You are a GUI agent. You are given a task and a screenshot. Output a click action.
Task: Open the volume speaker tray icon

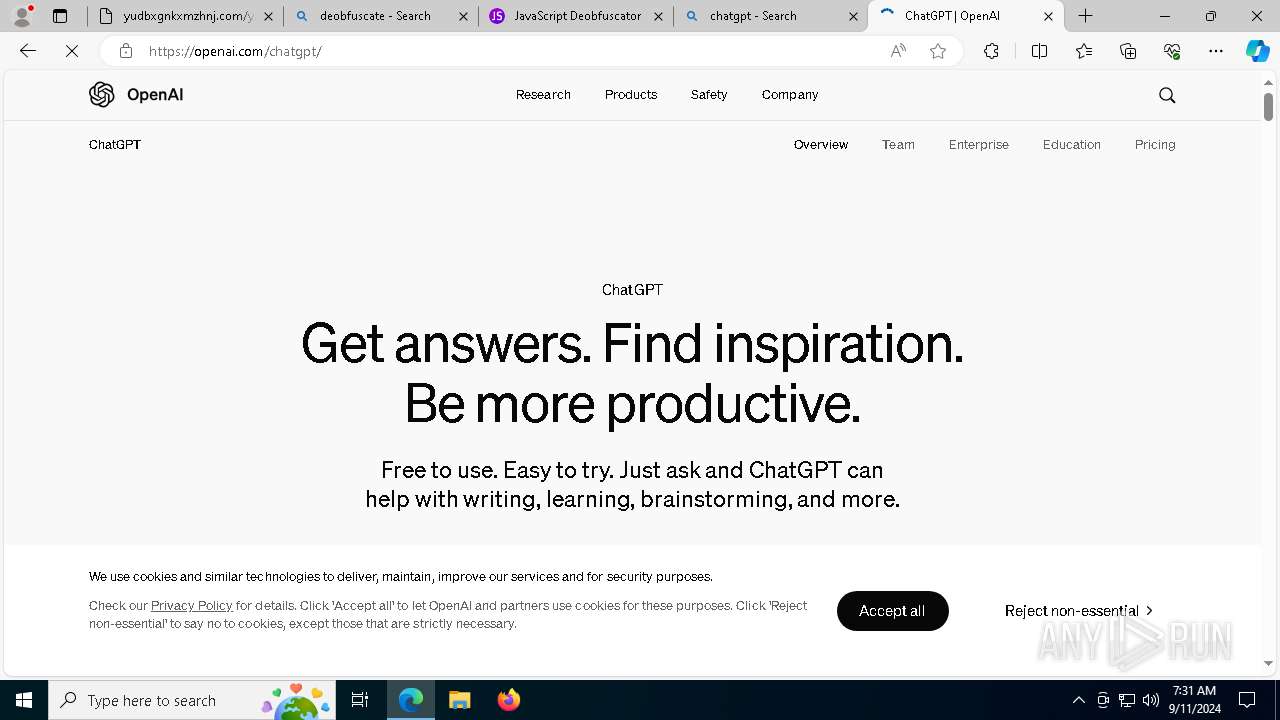1151,700
